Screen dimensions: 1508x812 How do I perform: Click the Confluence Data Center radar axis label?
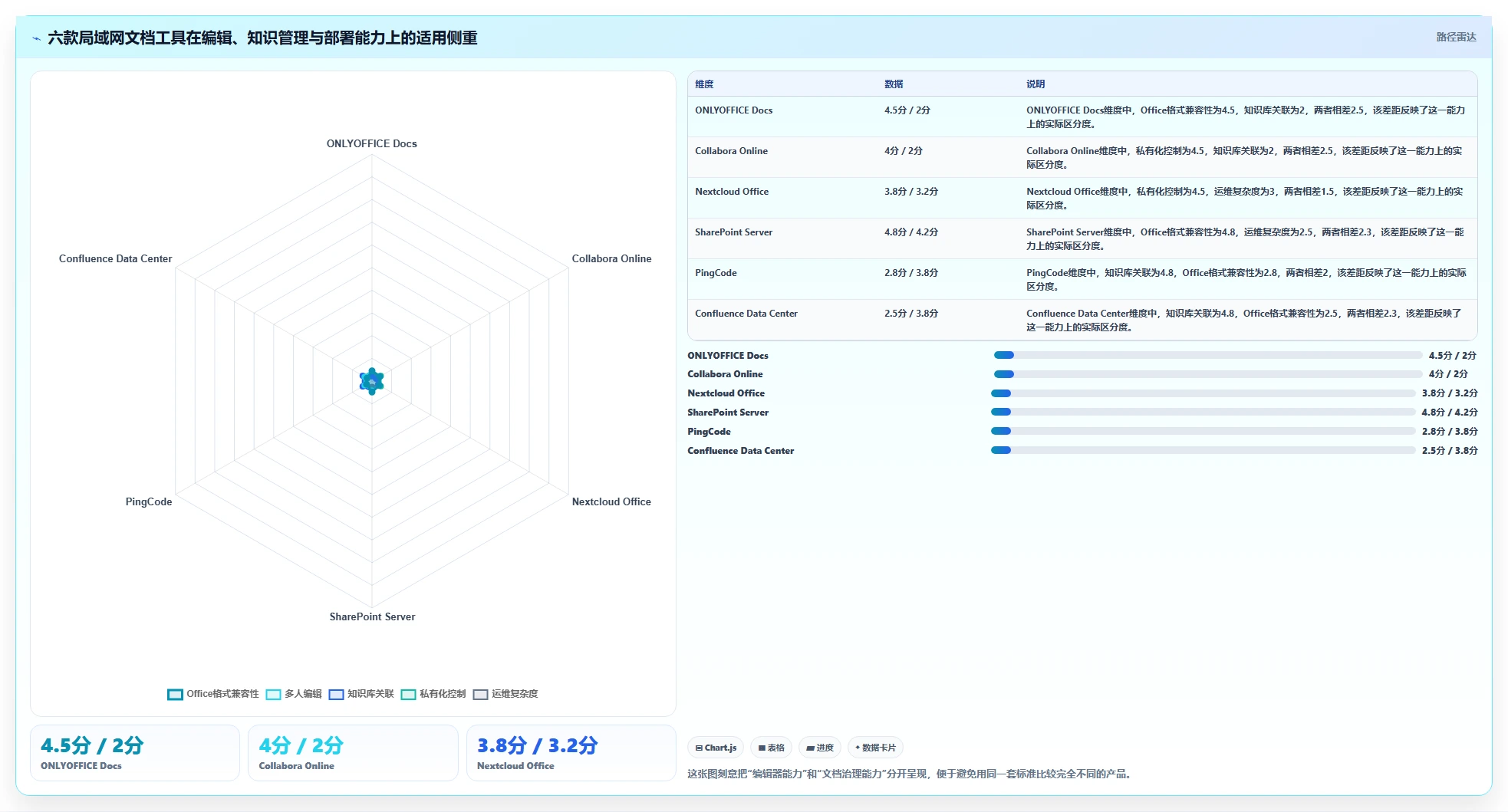[x=116, y=259]
